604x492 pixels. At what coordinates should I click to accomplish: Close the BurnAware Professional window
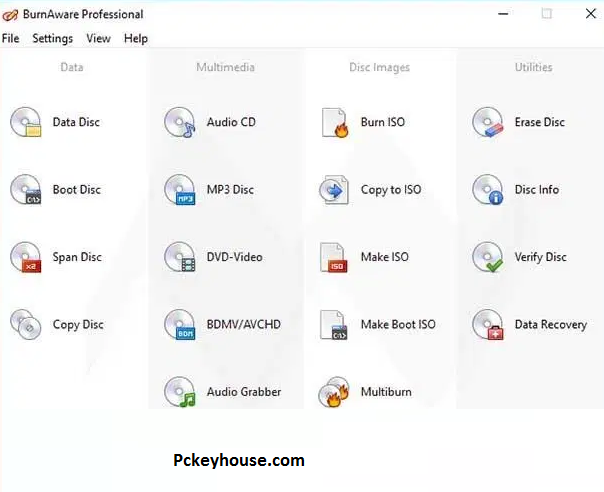pos(591,14)
